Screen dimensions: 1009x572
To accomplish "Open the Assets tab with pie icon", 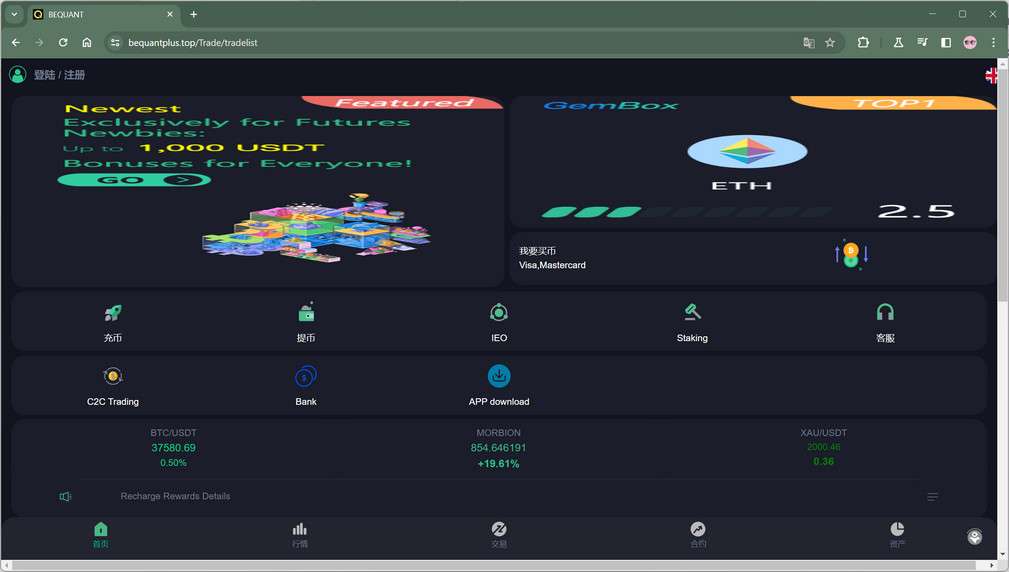I will (x=897, y=535).
